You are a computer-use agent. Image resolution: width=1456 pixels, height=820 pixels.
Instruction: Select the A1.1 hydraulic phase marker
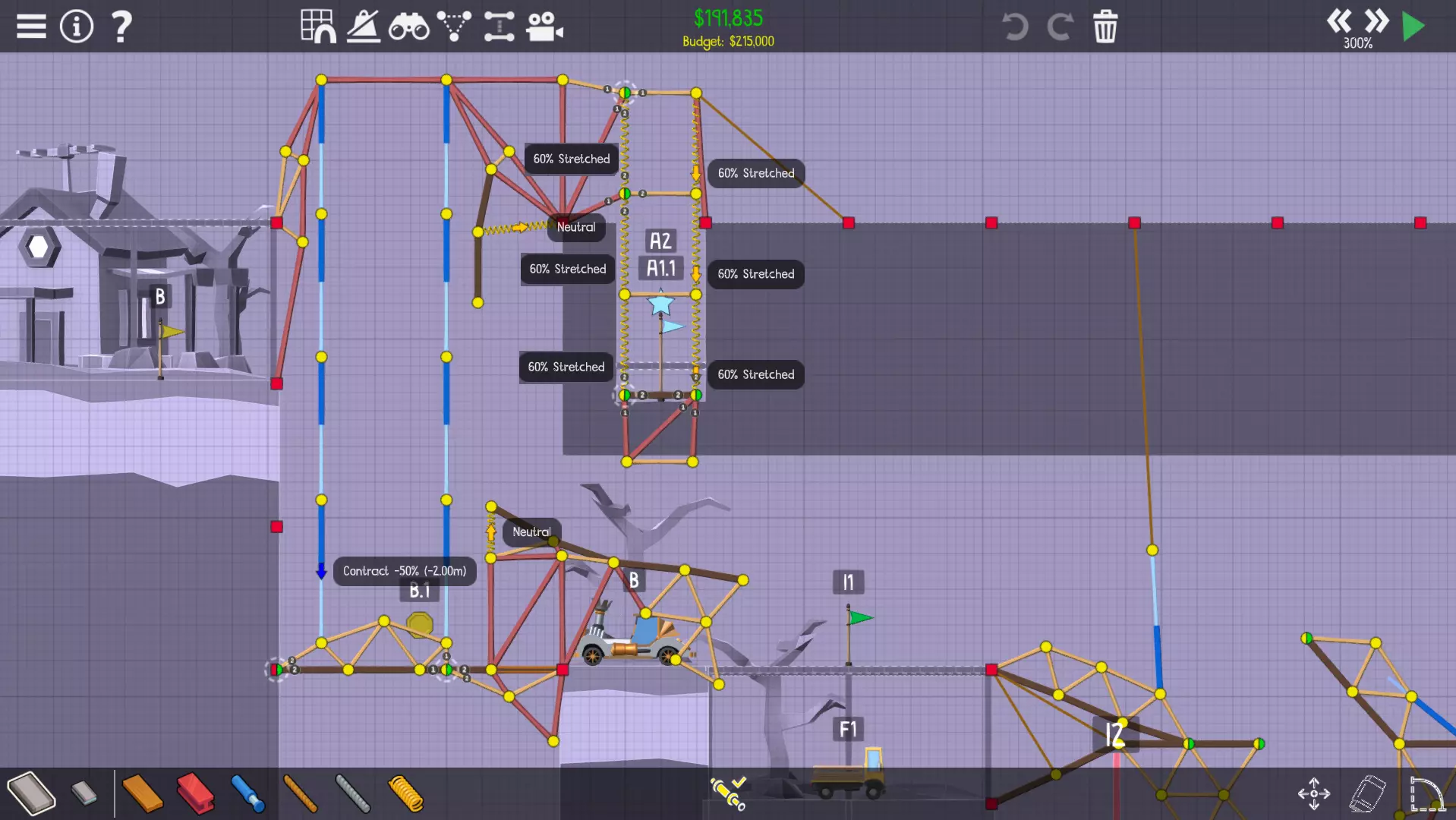[660, 268]
